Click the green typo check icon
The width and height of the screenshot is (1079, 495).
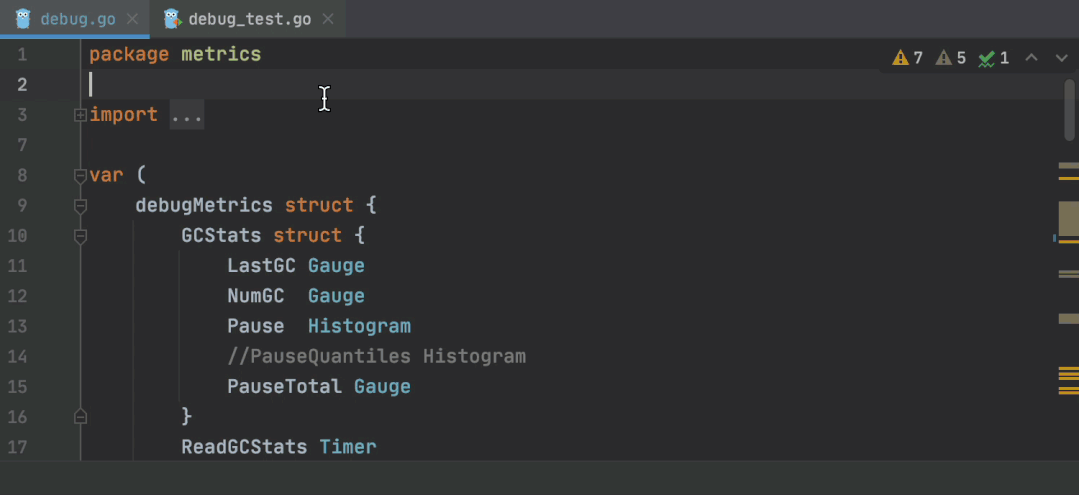(x=987, y=58)
